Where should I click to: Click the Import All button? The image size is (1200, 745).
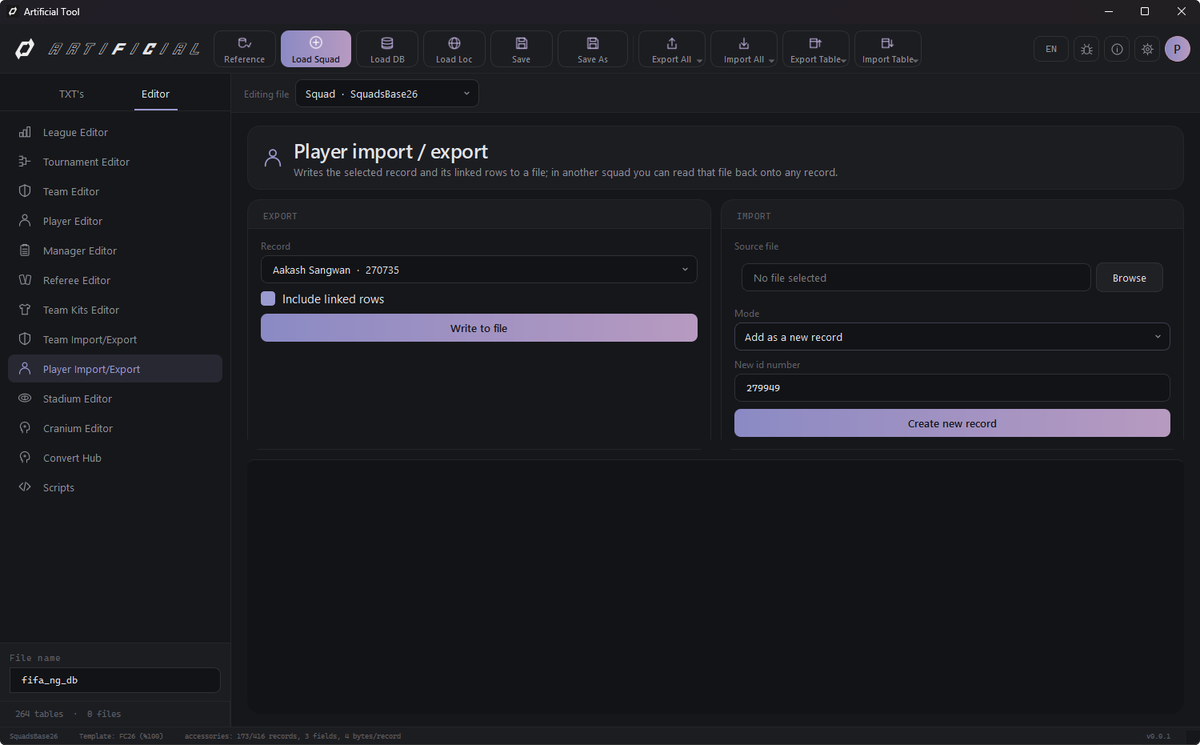click(x=744, y=49)
